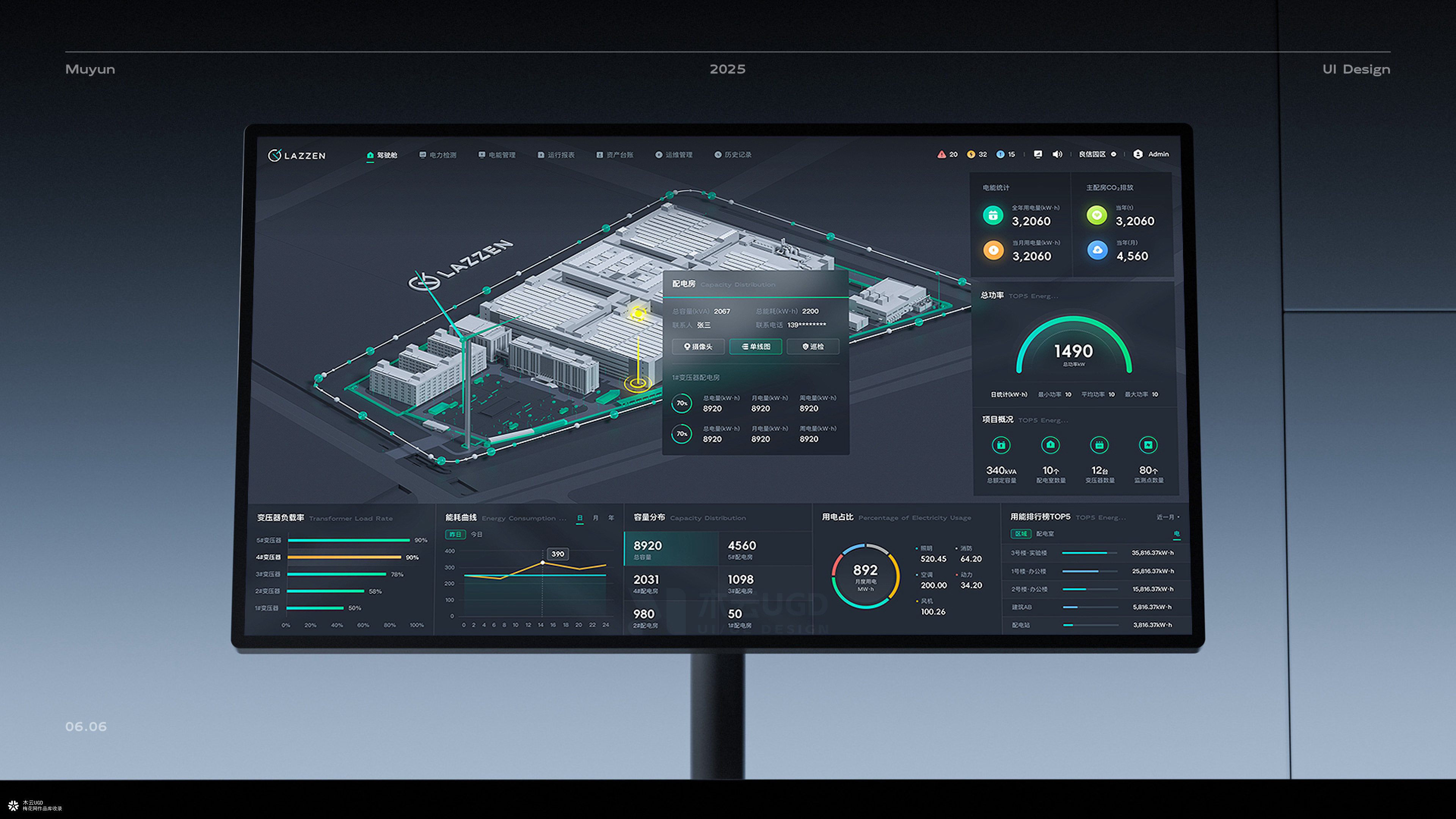The width and height of the screenshot is (1456, 819).
Task: Click the 巡检 inspection button in popup
Action: pyautogui.click(x=813, y=347)
